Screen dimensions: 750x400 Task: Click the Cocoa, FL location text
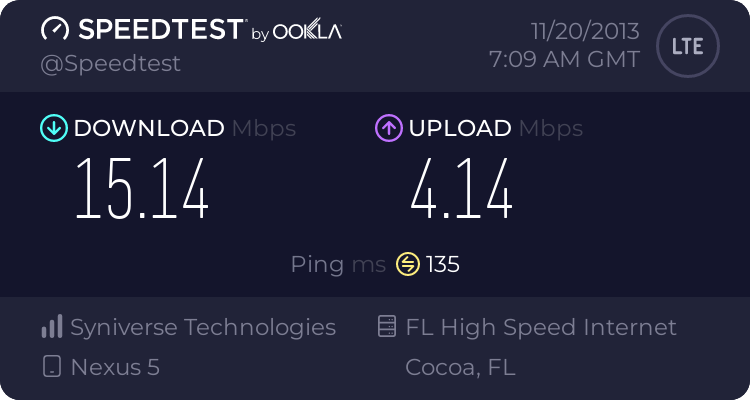click(460, 367)
